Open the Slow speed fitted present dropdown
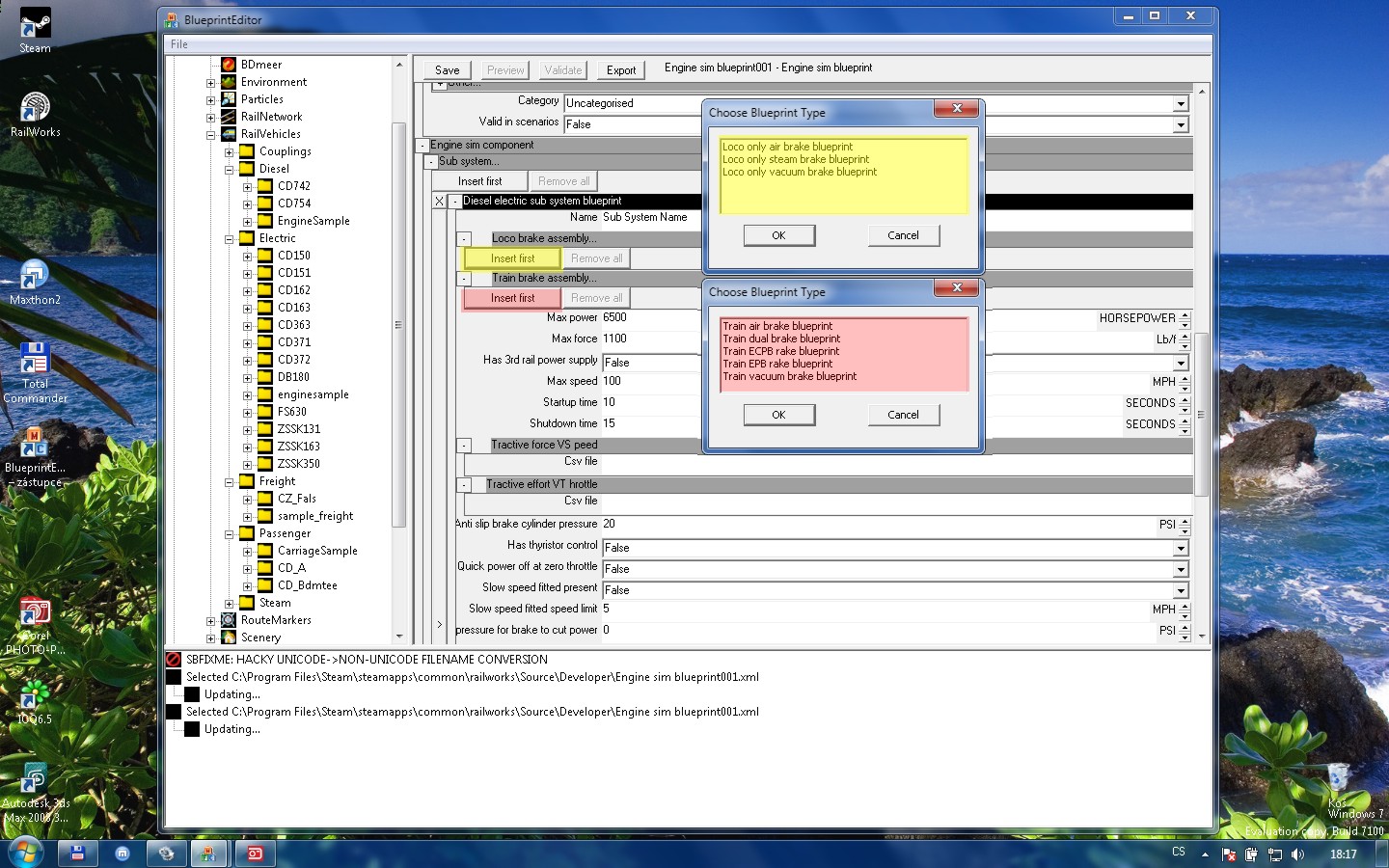Viewport: 1389px width, 868px height. point(1181,590)
